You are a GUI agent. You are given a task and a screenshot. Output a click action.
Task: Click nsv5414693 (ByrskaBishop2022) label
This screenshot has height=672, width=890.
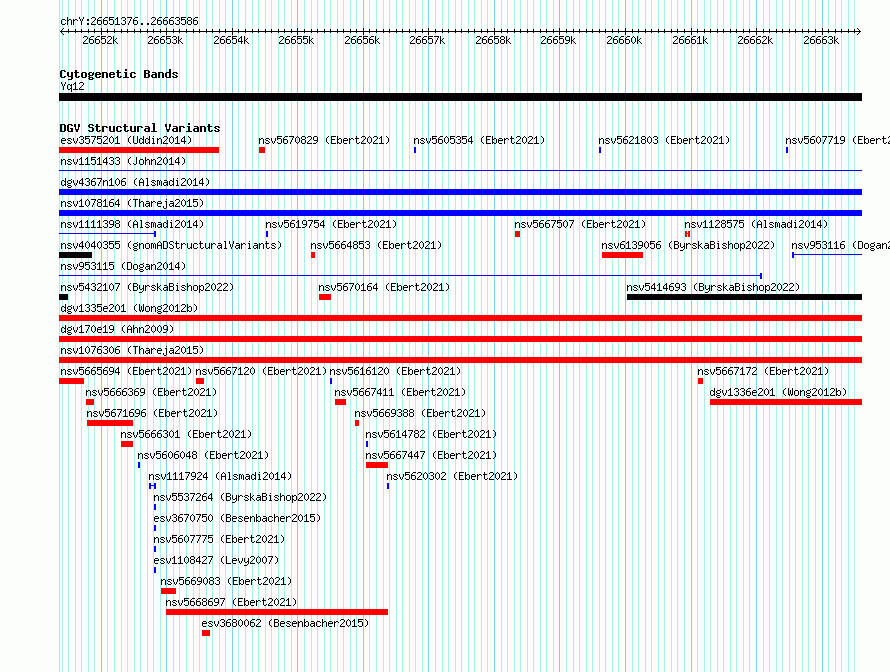pyautogui.click(x=713, y=287)
